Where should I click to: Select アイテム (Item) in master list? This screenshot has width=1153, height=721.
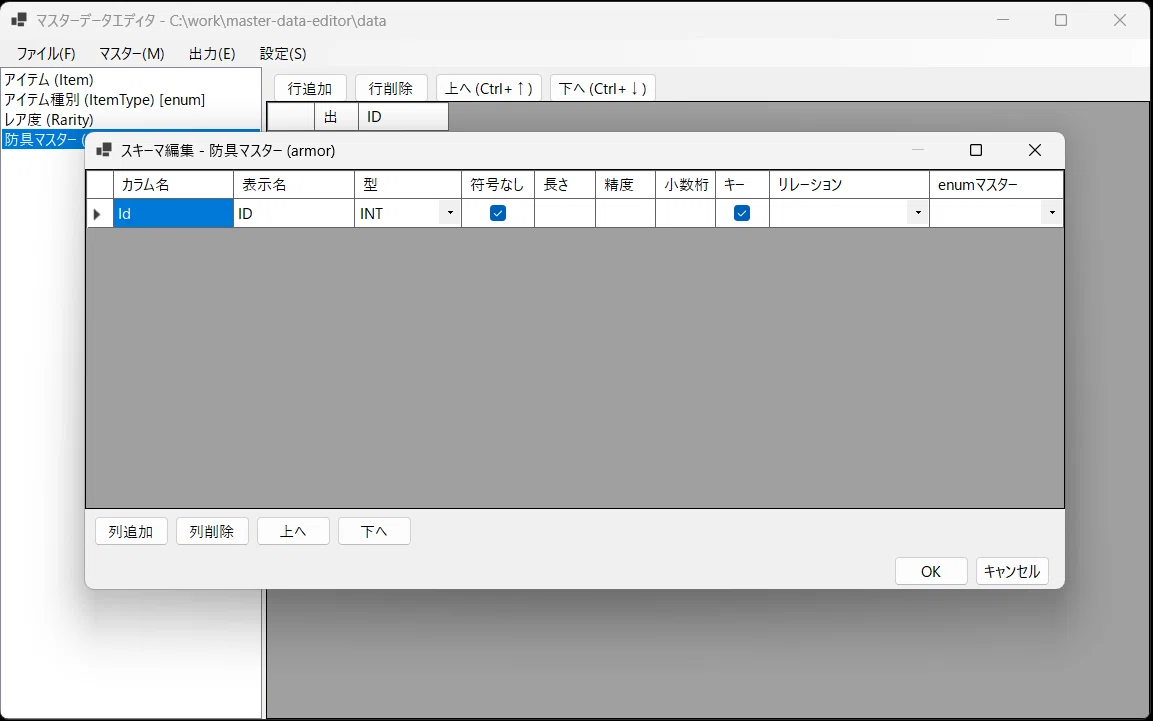[x=131, y=79]
